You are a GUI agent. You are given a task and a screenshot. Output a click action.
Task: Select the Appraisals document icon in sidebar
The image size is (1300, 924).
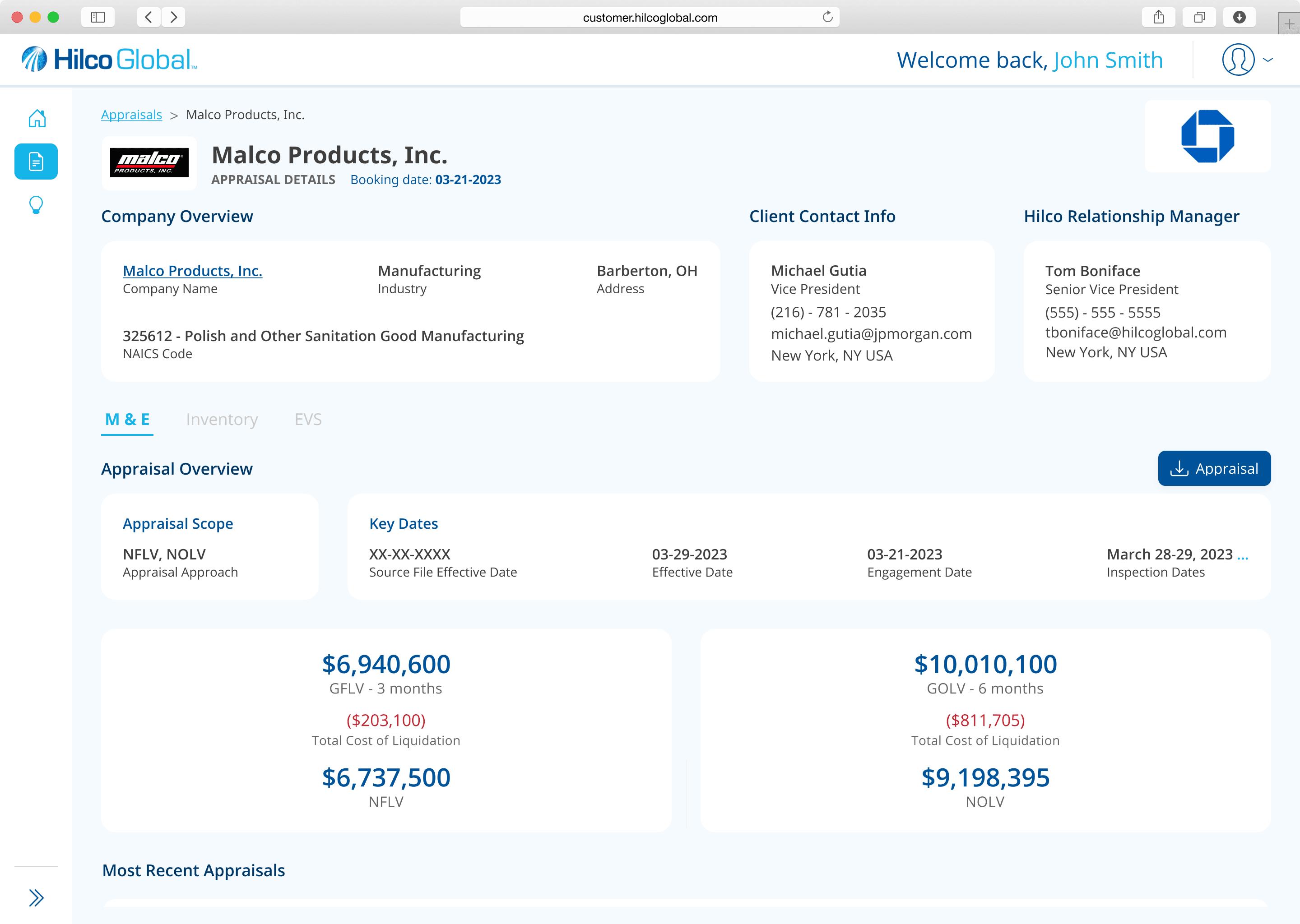(36, 162)
